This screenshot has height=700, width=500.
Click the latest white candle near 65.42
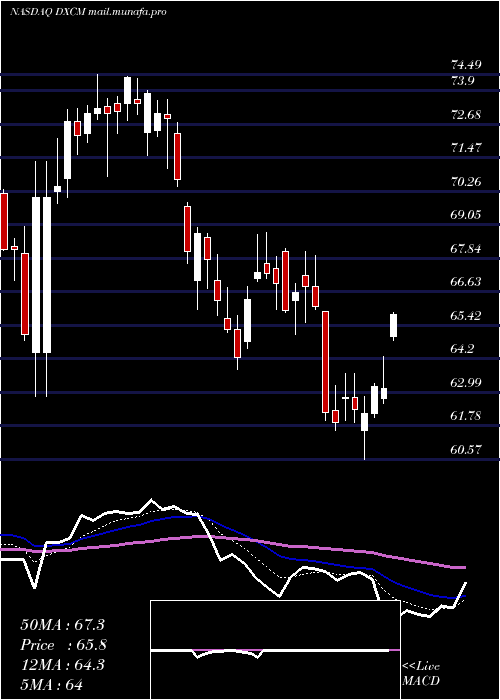(393, 326)
